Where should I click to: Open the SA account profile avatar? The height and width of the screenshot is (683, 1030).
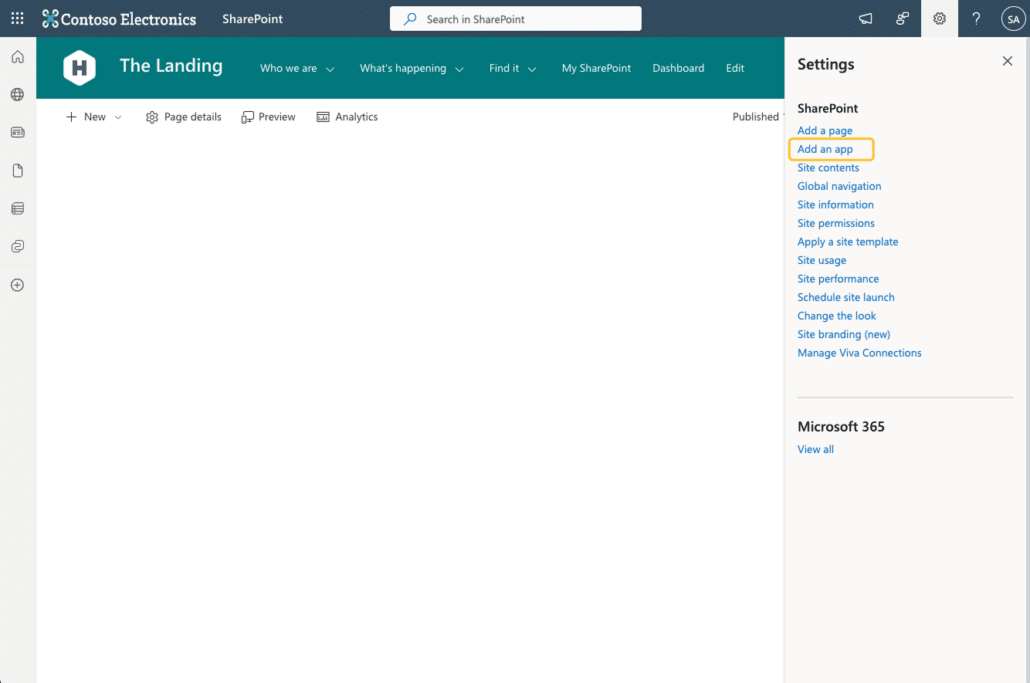[1012, 18]
